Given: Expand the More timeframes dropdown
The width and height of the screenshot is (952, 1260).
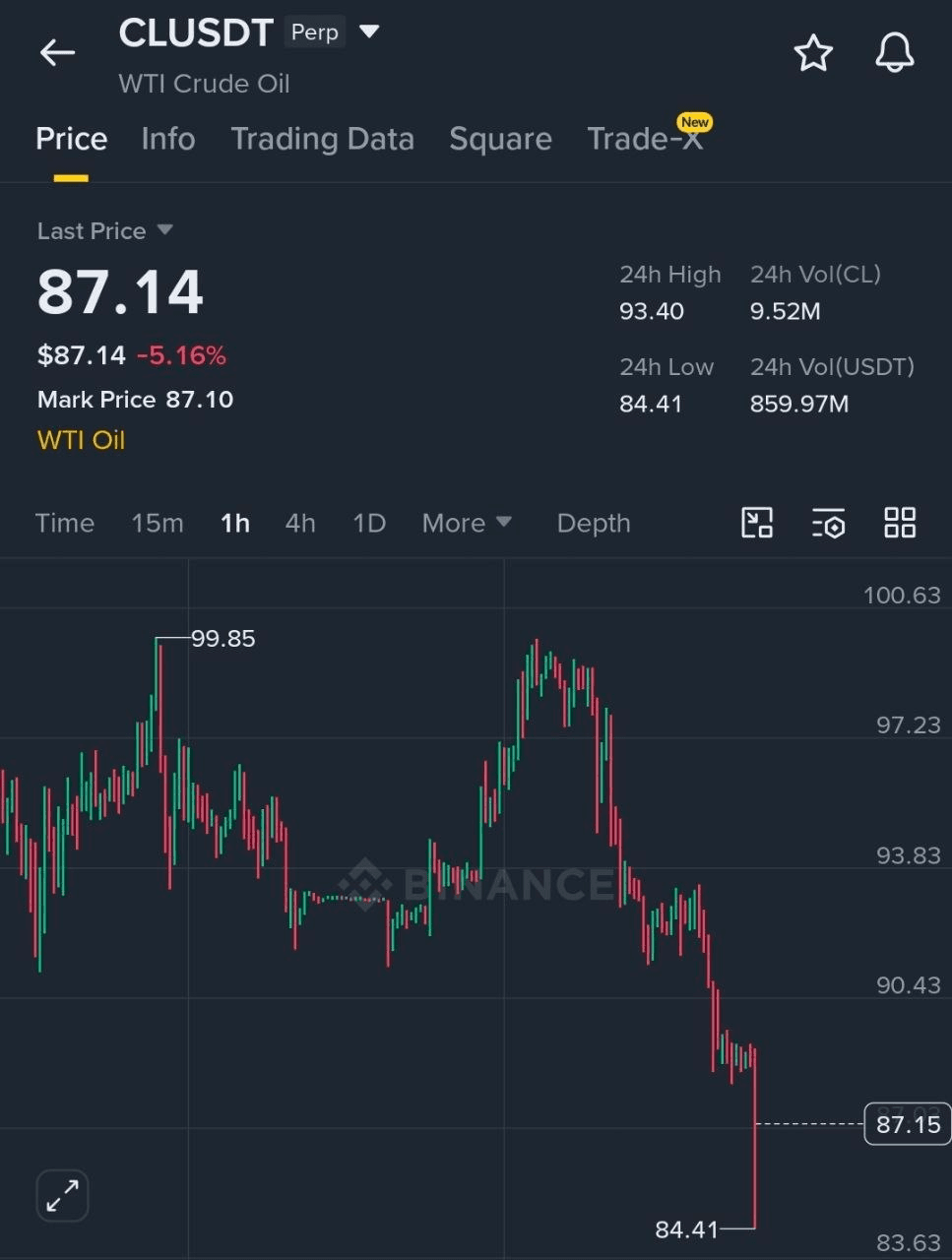Looking at the screenshot, I should (x=466, y=523).
